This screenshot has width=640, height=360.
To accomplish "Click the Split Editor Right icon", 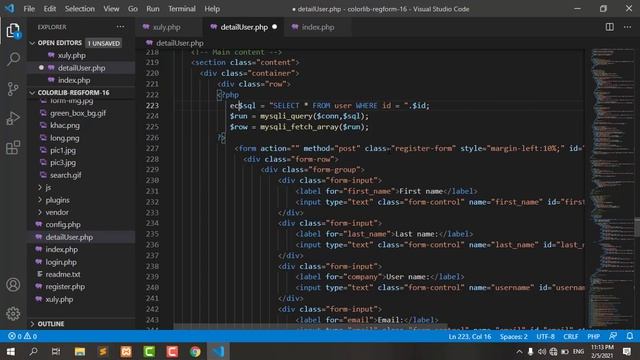I will pyautogui.click(x=609, y=27).
